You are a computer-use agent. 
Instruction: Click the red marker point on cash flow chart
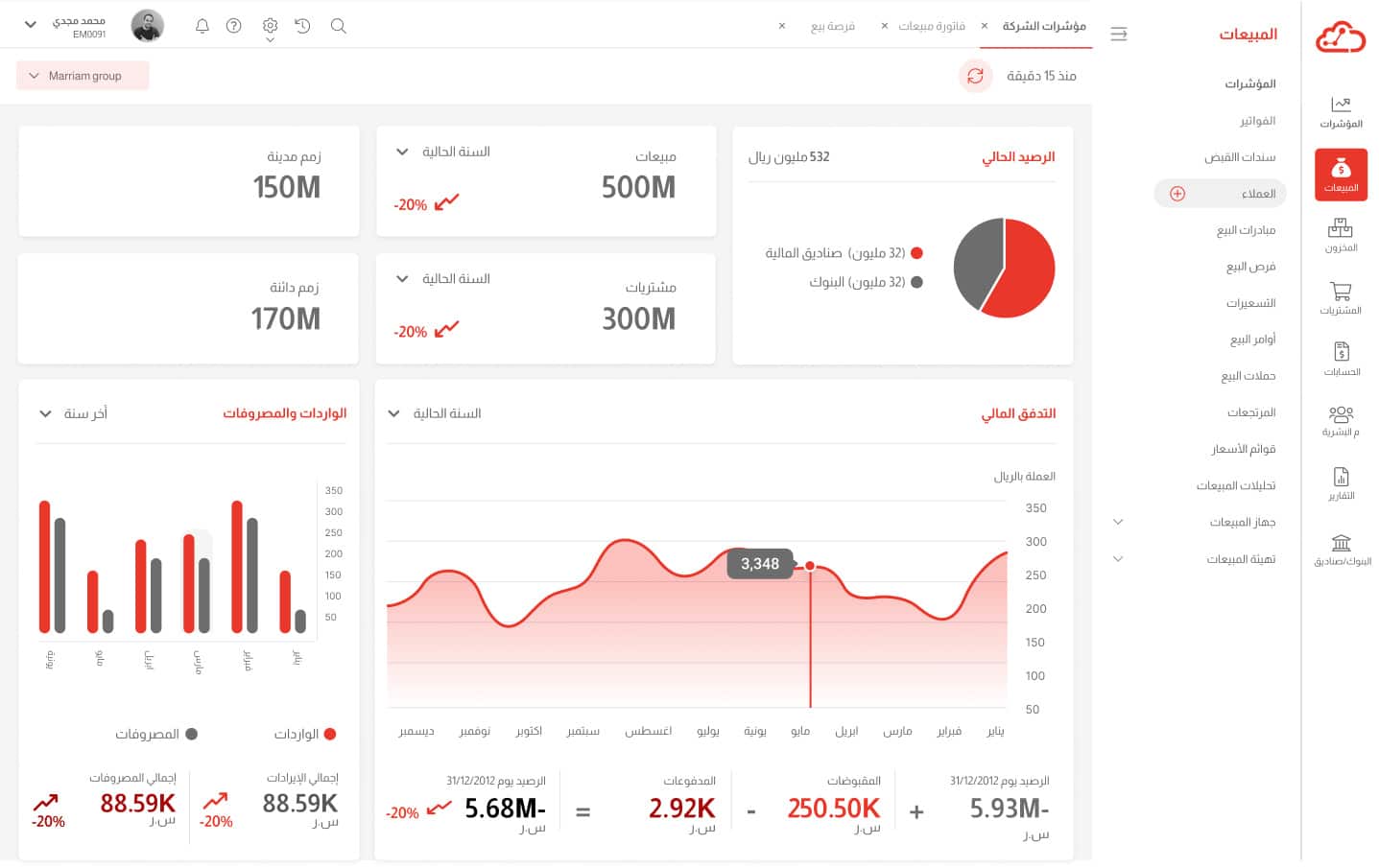tap(810, 566)
